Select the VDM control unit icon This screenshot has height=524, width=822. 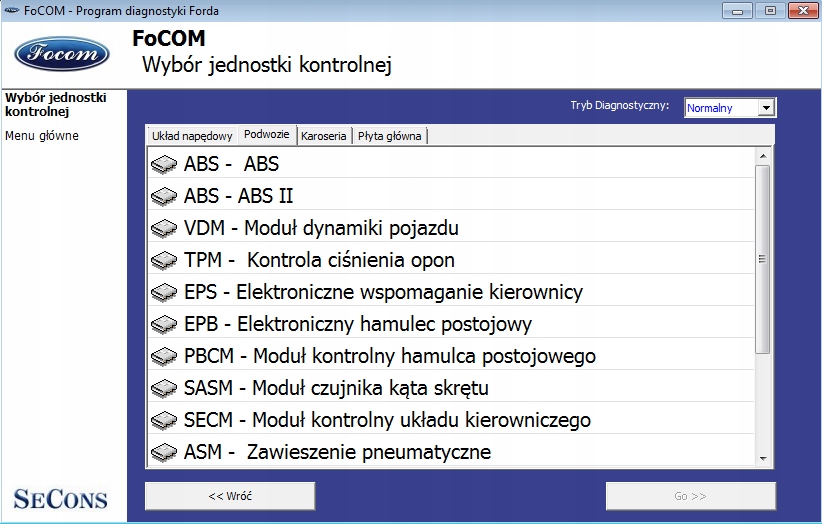[165, 228]
